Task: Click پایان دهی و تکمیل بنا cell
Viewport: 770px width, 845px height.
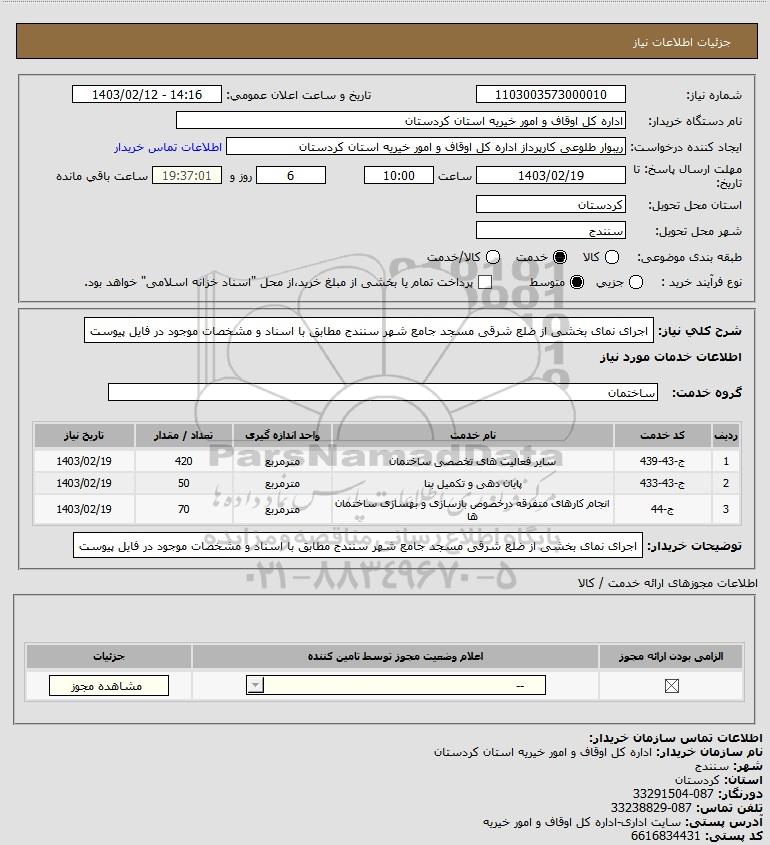Action: click(x=473, y=483)
